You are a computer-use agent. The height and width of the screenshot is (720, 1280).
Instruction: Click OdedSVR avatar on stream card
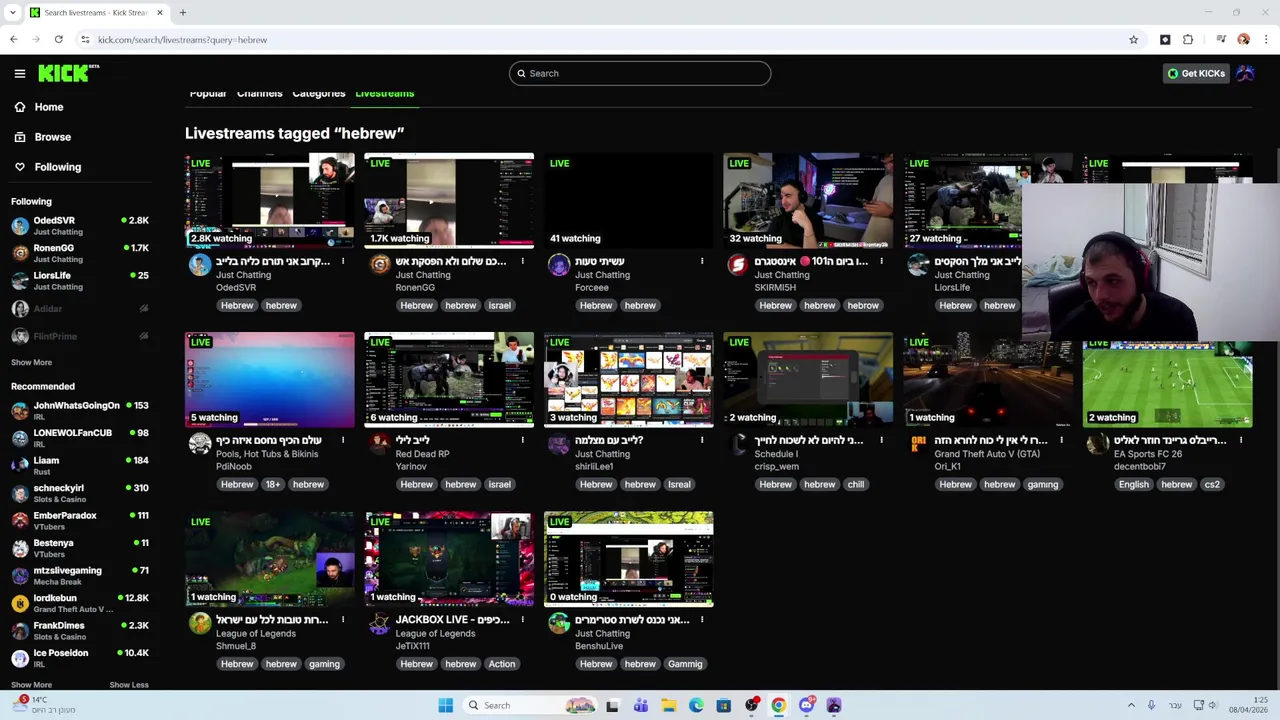pos(200,264)
